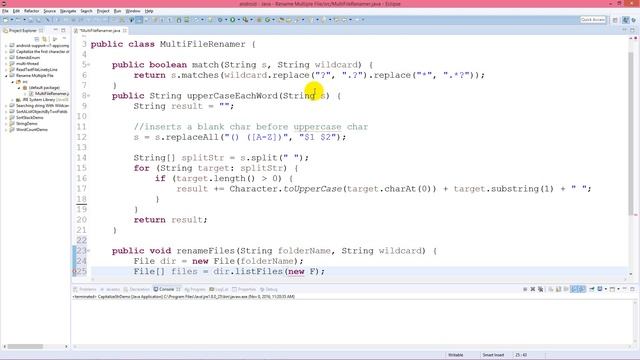
Task: Open the Refactor menu
Action: point(31,11)
